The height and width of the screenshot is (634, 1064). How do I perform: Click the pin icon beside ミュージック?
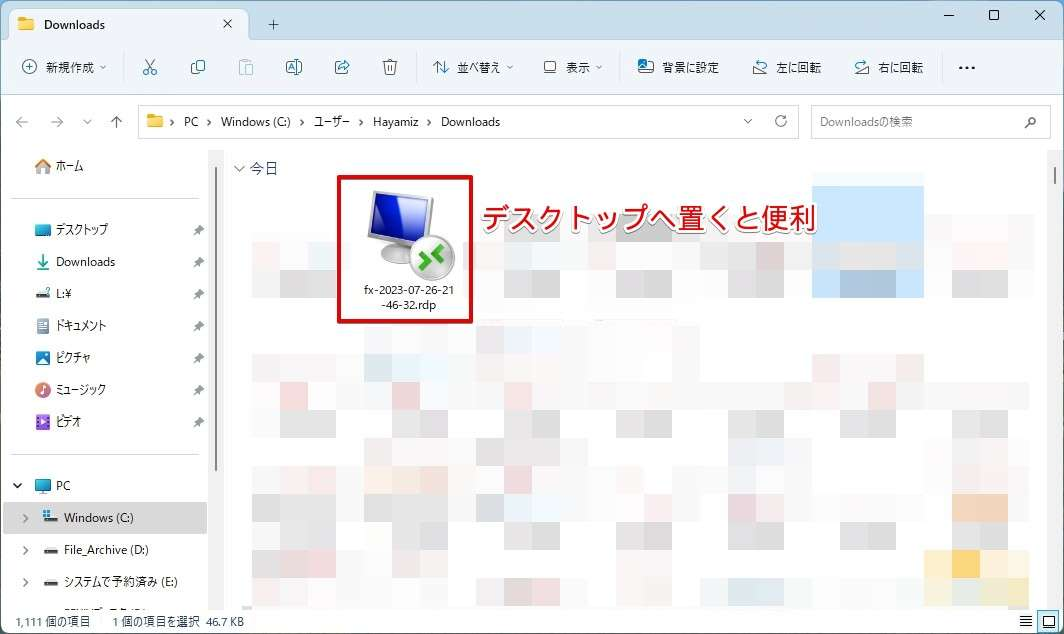pos(198,390)
